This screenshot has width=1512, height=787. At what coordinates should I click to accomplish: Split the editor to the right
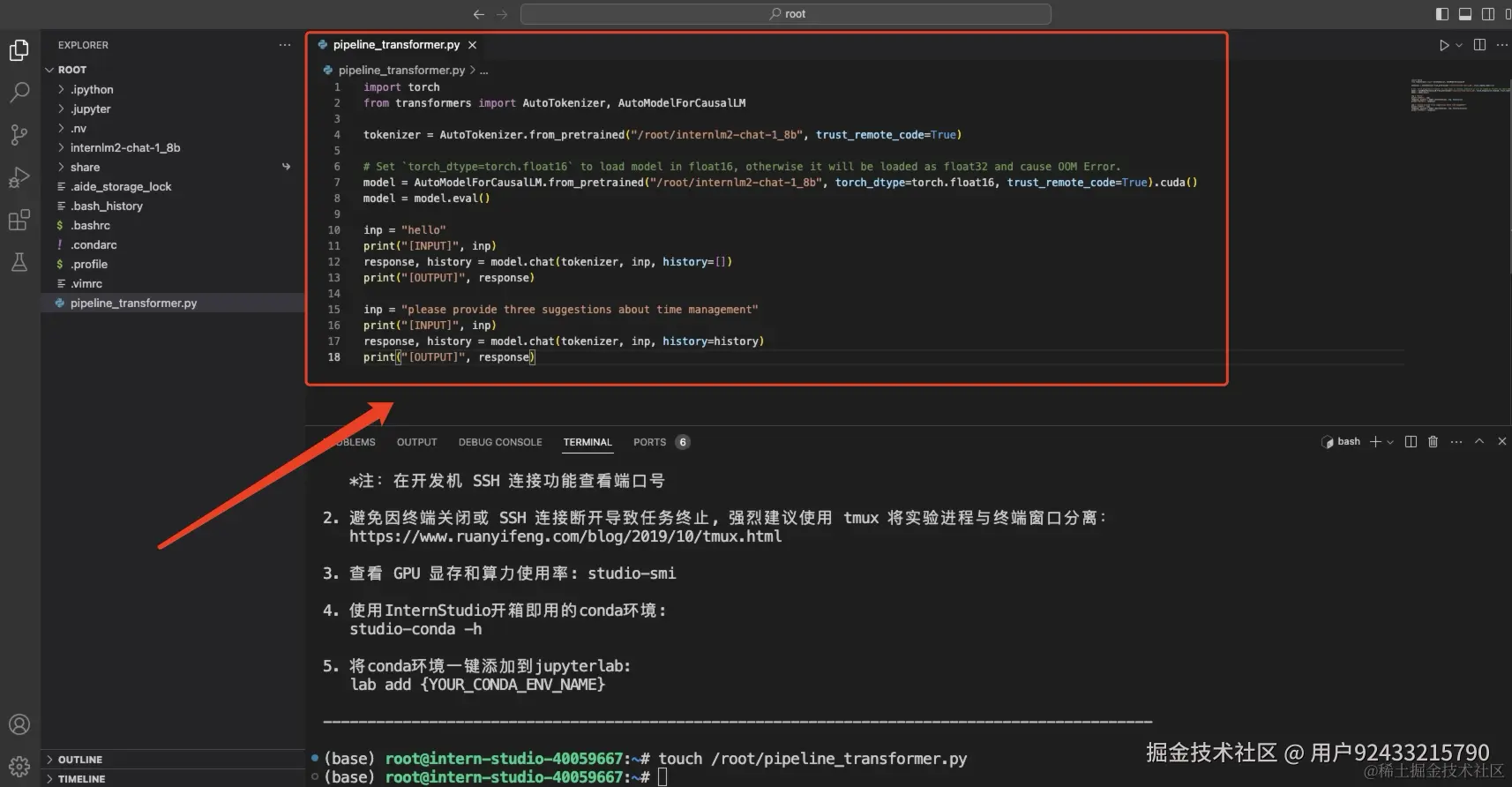1479,45
